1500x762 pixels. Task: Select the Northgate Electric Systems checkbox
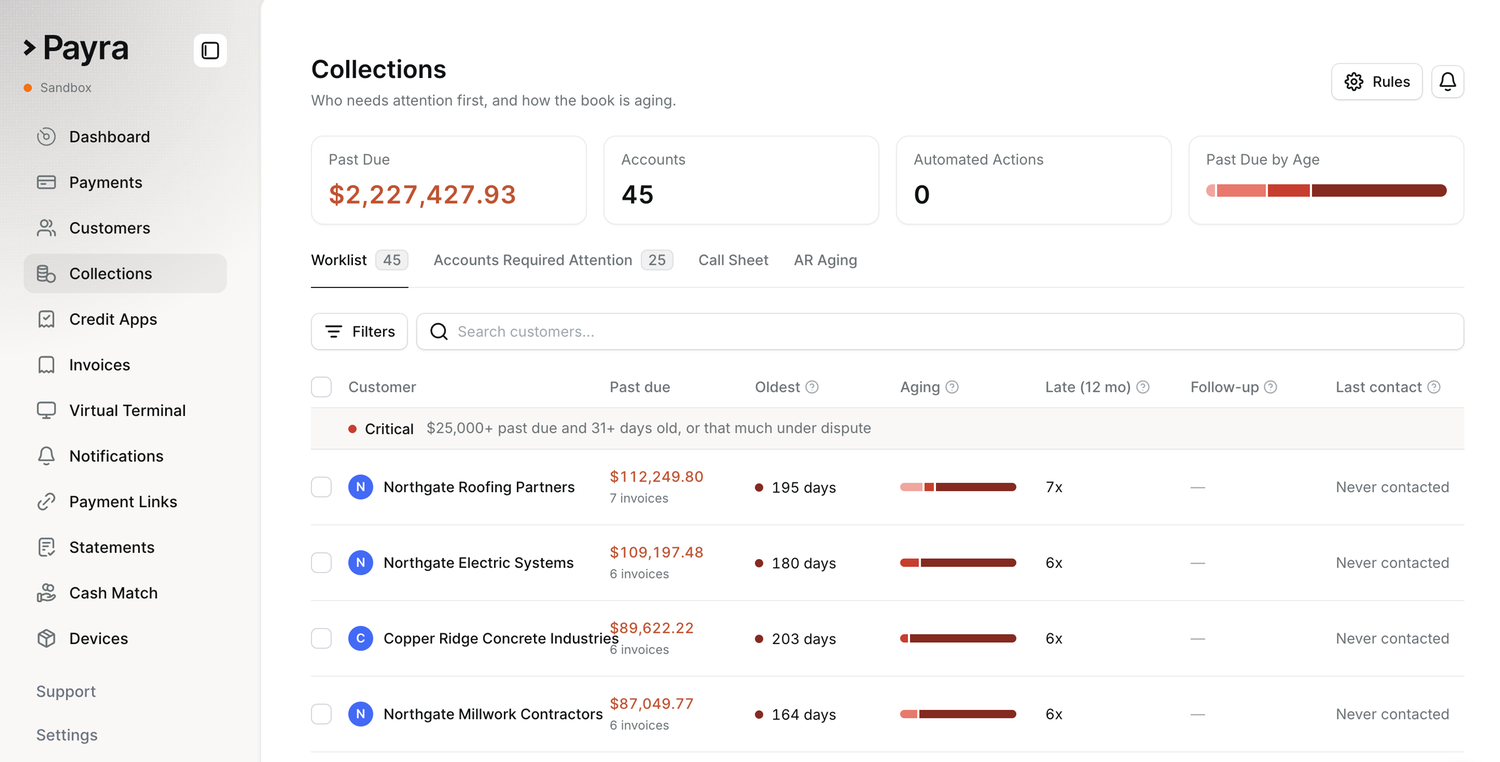coord(321,563)
